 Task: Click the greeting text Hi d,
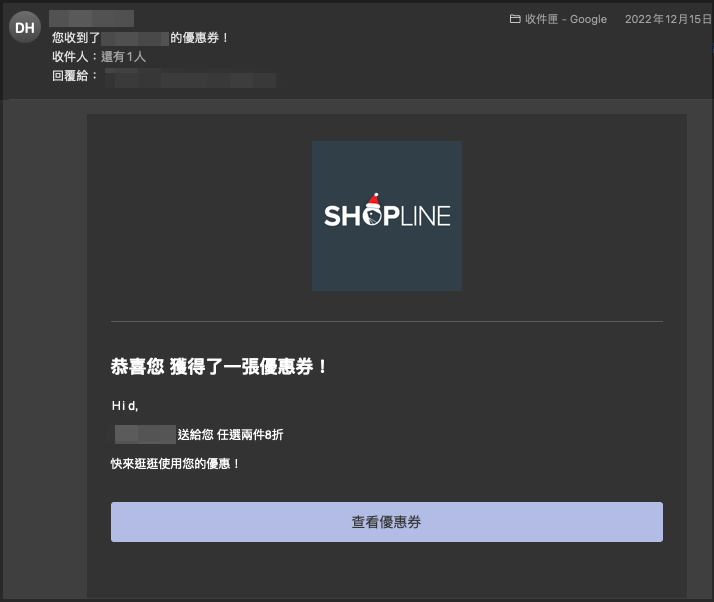125,406
